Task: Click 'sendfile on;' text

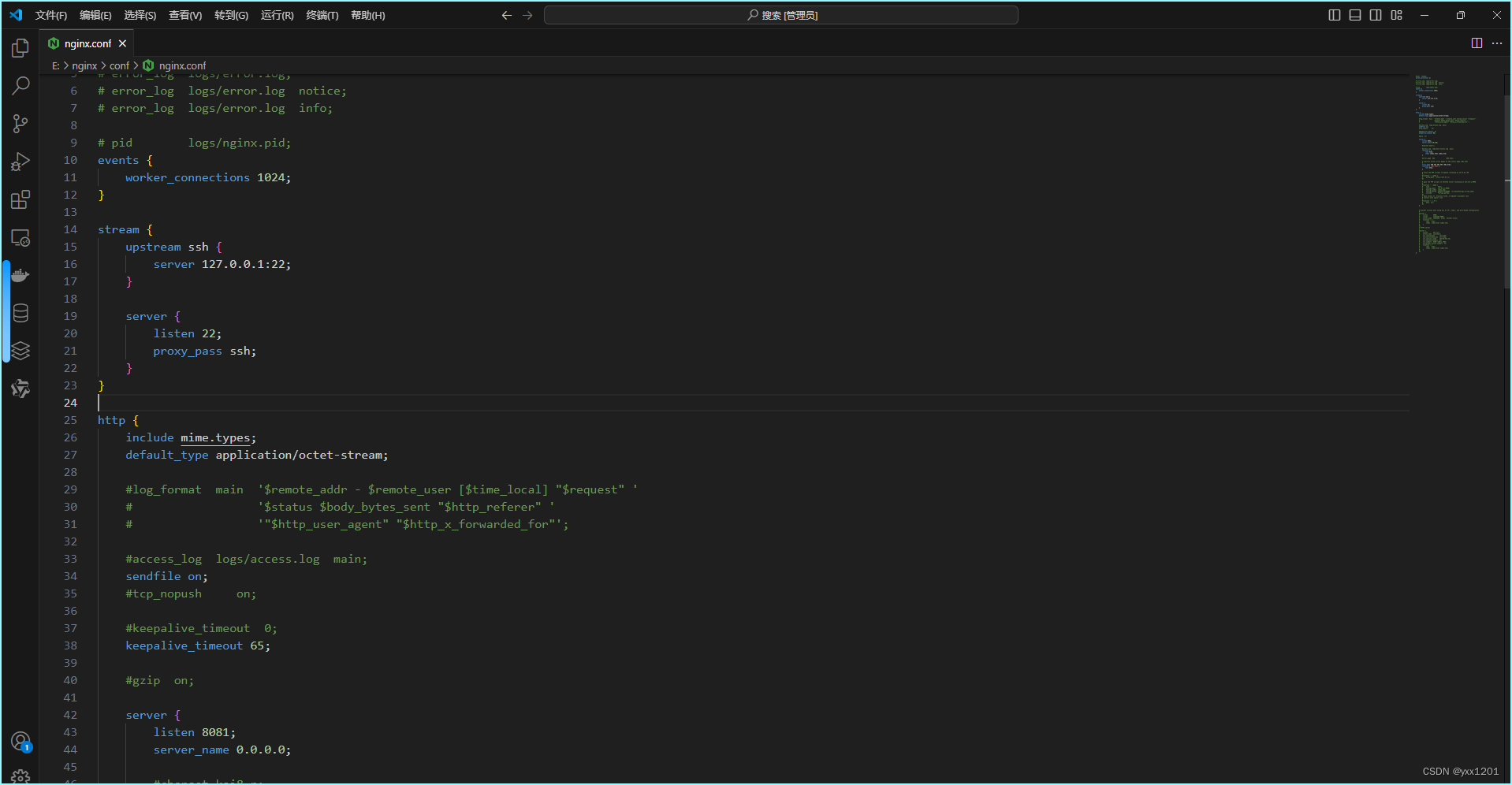Action: click(167, 576)
